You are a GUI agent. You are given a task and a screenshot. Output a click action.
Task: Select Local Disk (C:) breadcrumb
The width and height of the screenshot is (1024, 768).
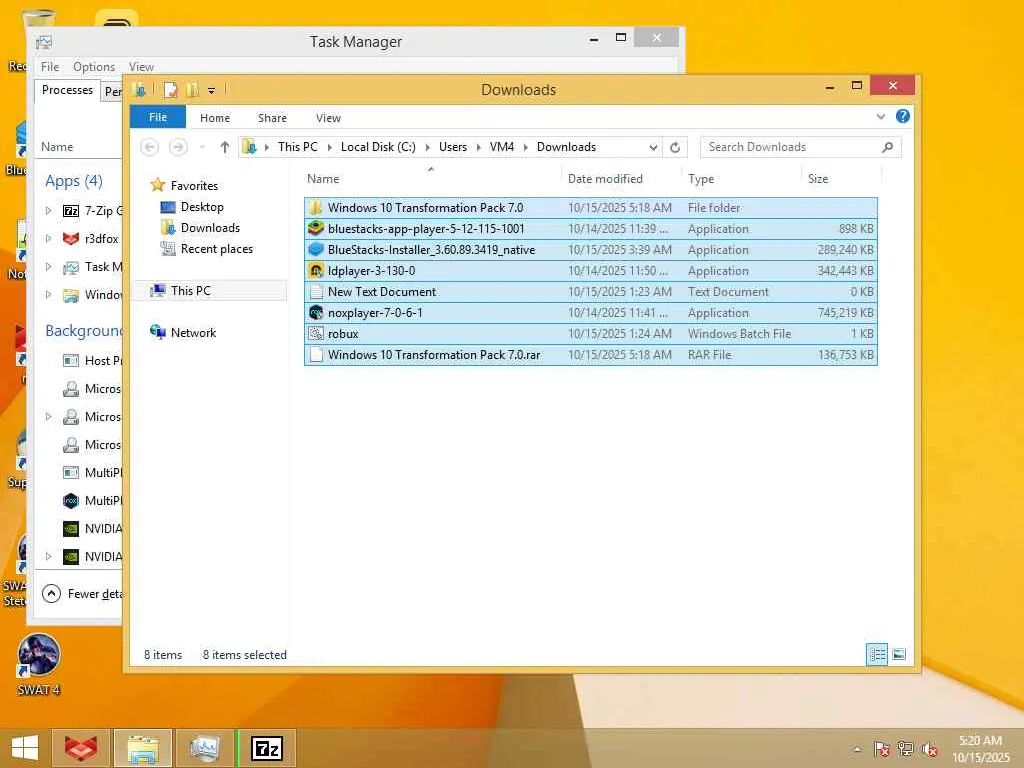pyautogui.click(x=378, y=147)
